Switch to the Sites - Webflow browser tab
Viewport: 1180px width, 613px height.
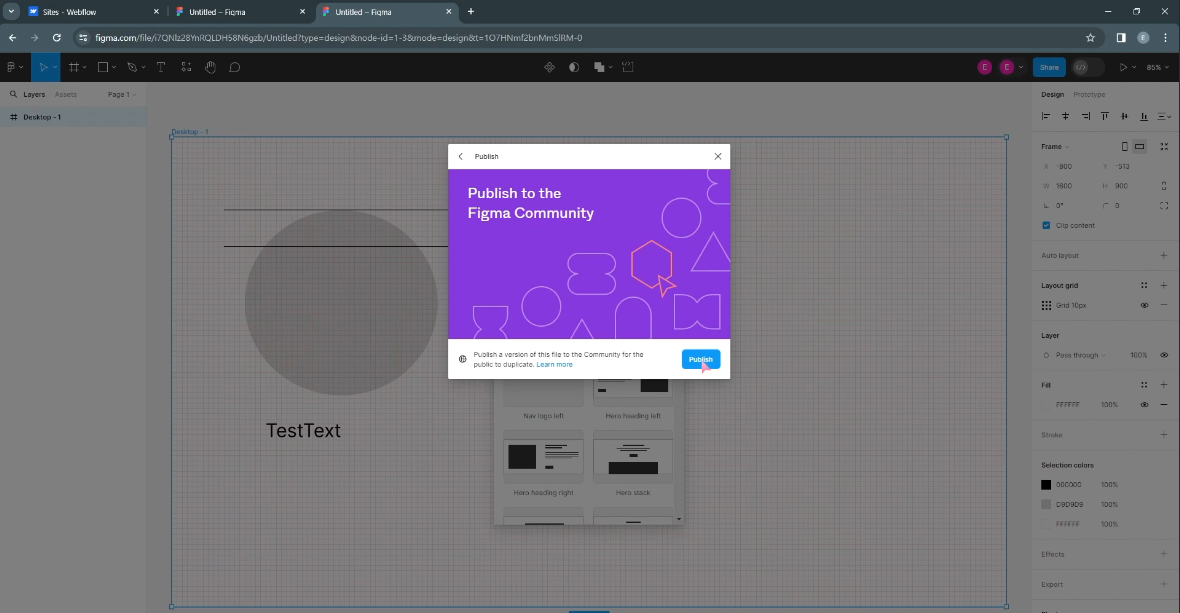[93, 12]
